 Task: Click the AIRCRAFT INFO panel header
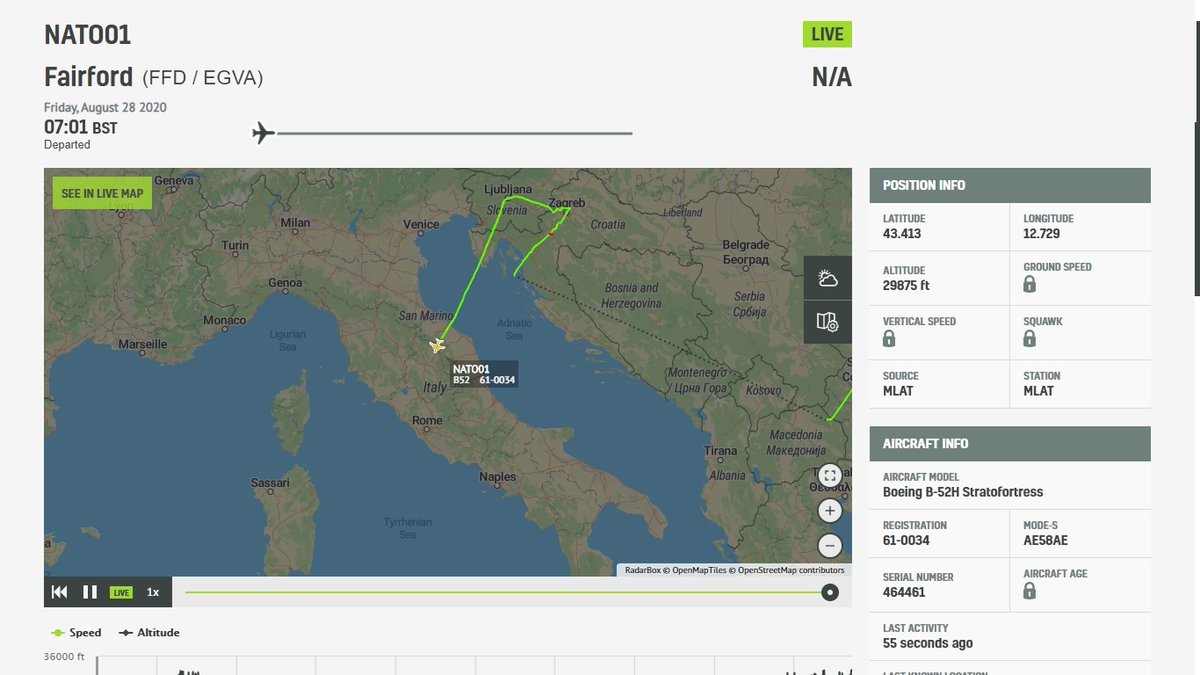point(1010,443)
